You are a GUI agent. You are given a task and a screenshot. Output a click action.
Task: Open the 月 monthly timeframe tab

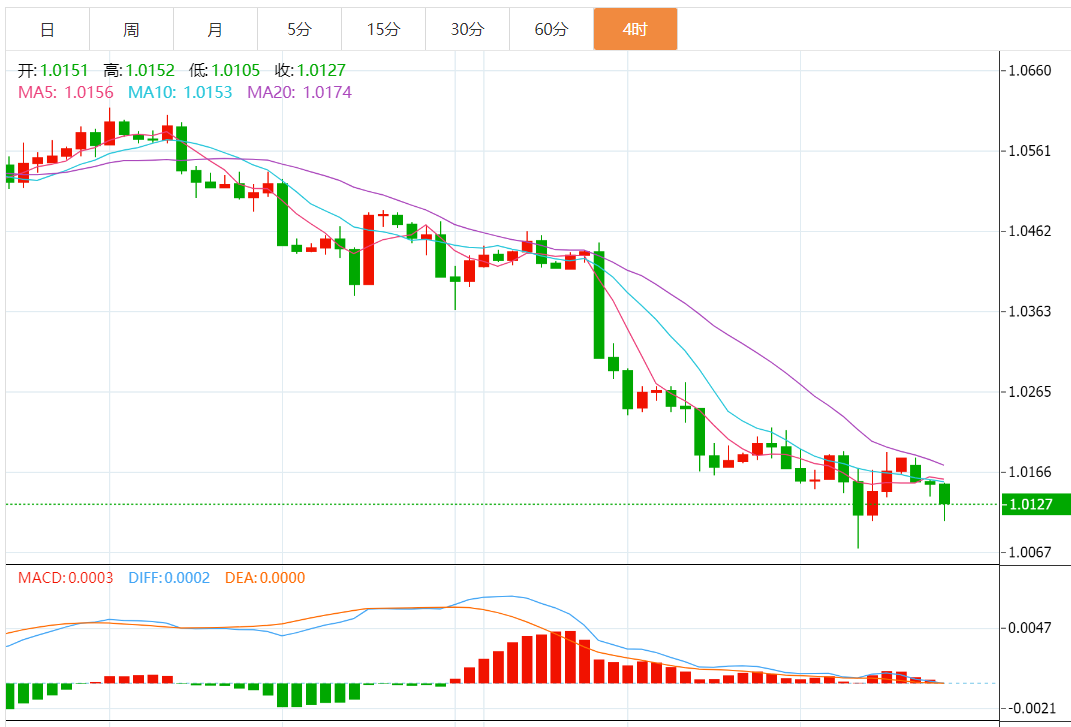coord(215,29)
